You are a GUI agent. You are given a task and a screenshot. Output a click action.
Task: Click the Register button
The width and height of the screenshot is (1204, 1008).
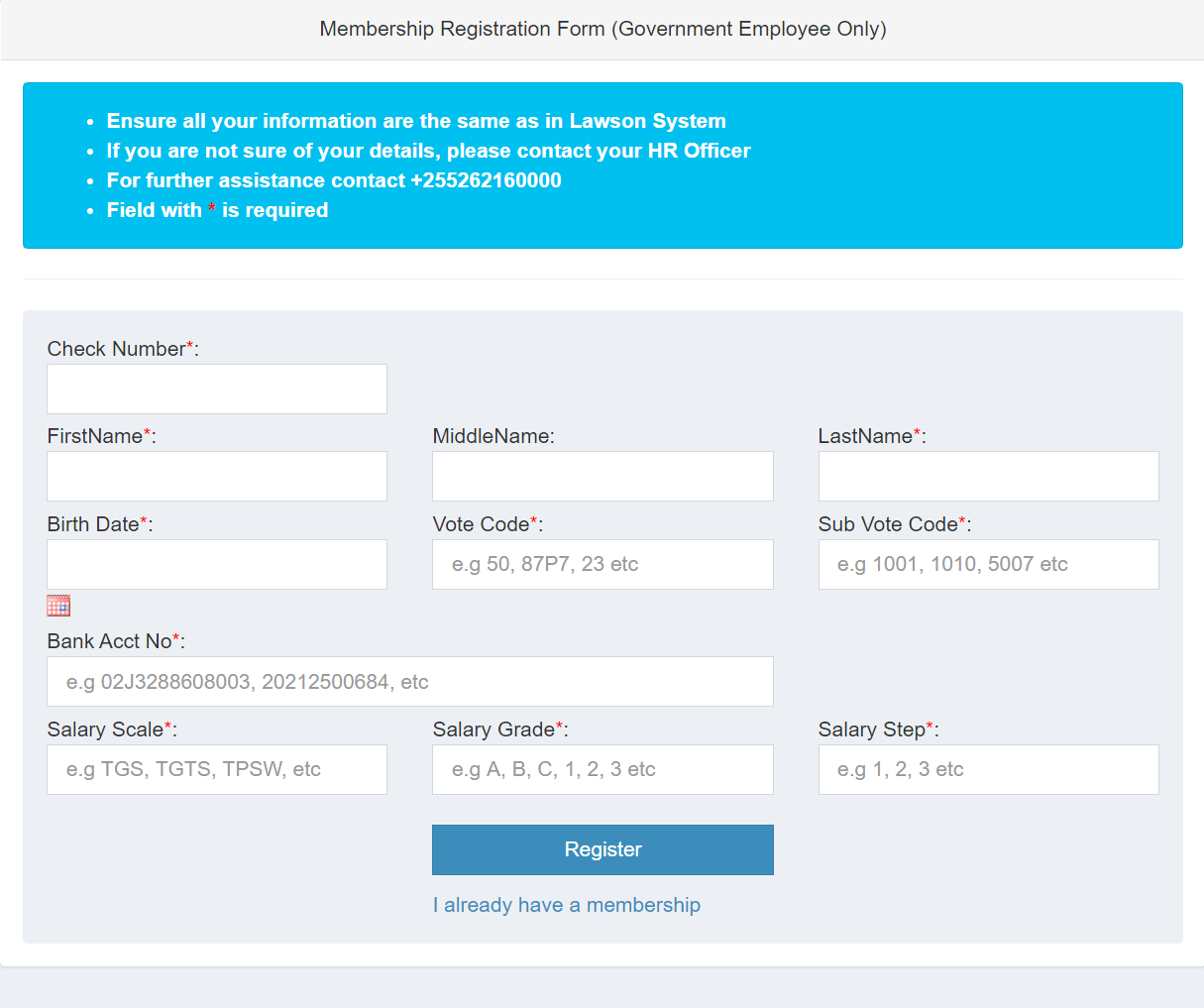point(602,849)
